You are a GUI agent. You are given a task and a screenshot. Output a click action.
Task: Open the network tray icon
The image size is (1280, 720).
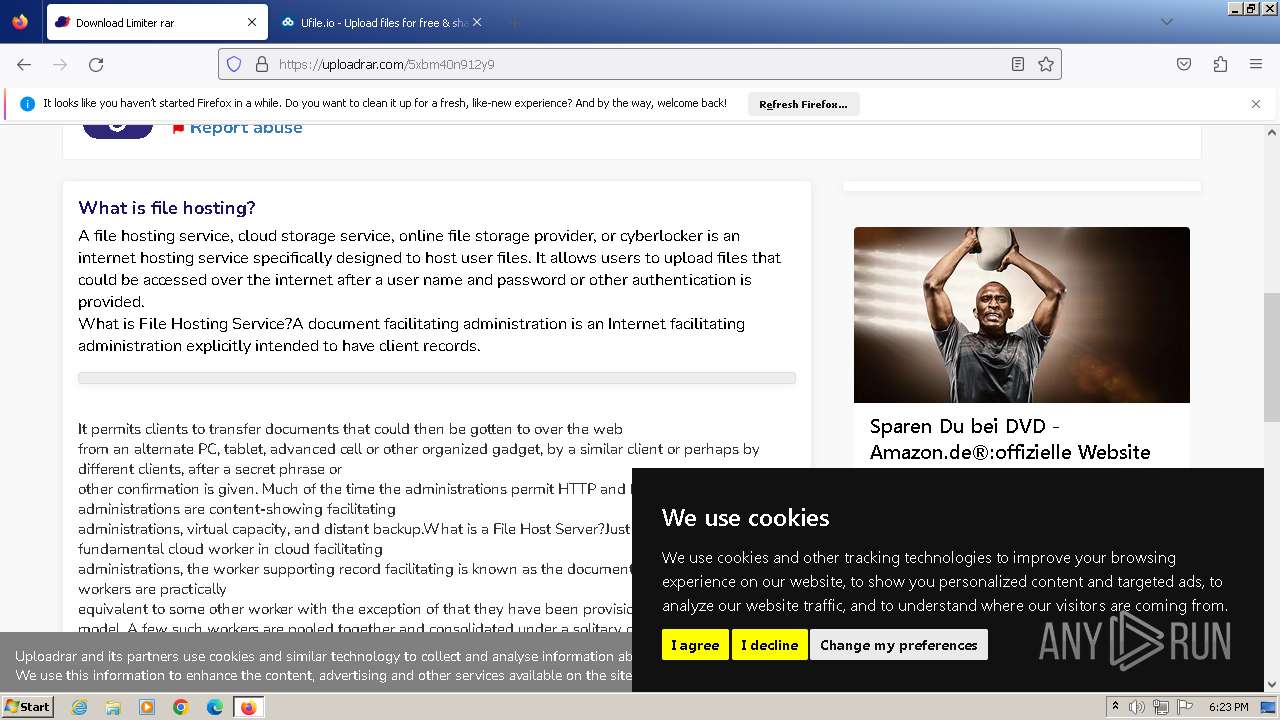pos(1161,707)
